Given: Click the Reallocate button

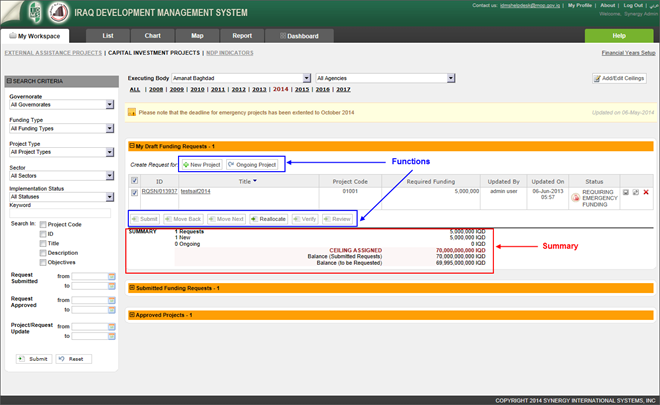Looking at the screenshot, I should pos(269,219).
